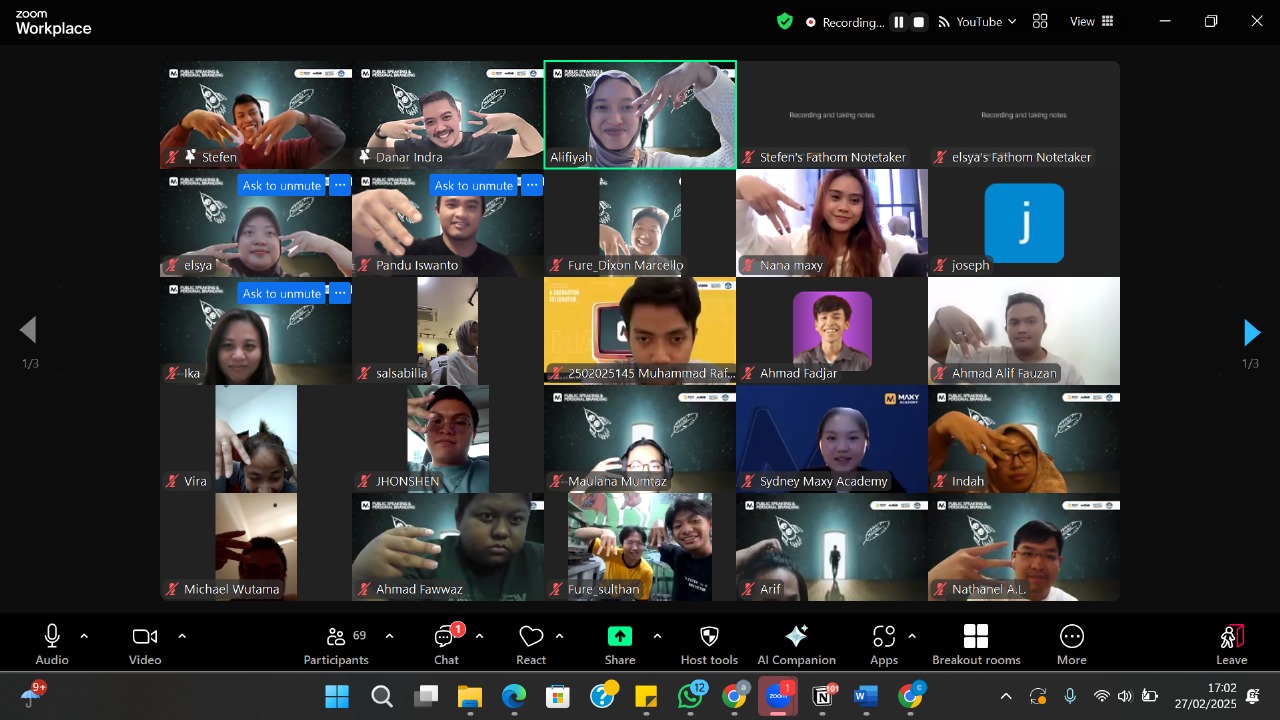This screenshot has height=720, width=1280.
Task: Open more options on elsya tile
Action: pyautogui.click(x=340, y=185)
